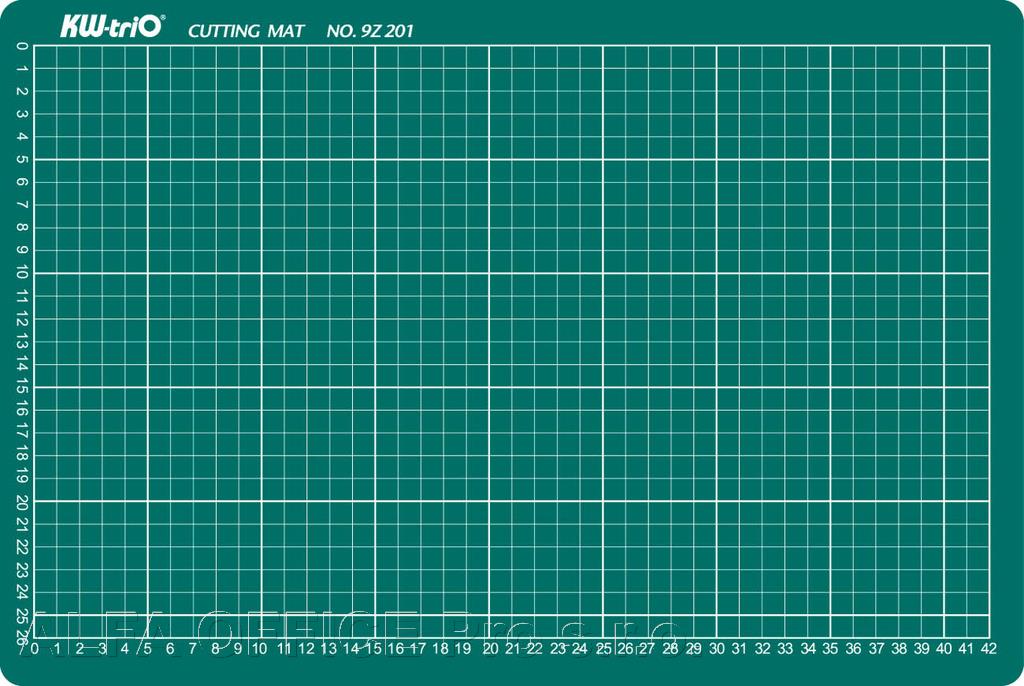Image resolution: width=1024 pixels, height=686 pixels.
Task: Click the KW-triO brand logo
Action: (x=110, y=28)
